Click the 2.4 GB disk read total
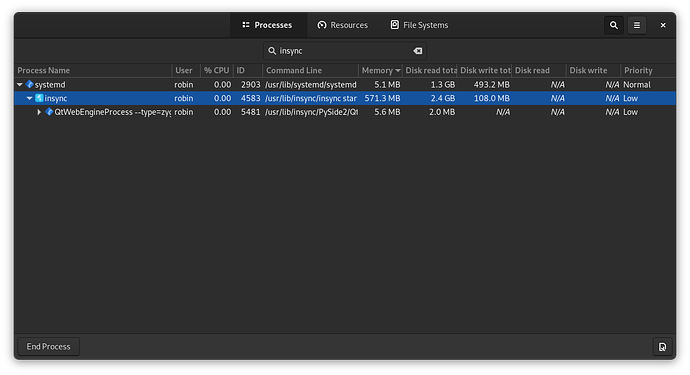 443,98
